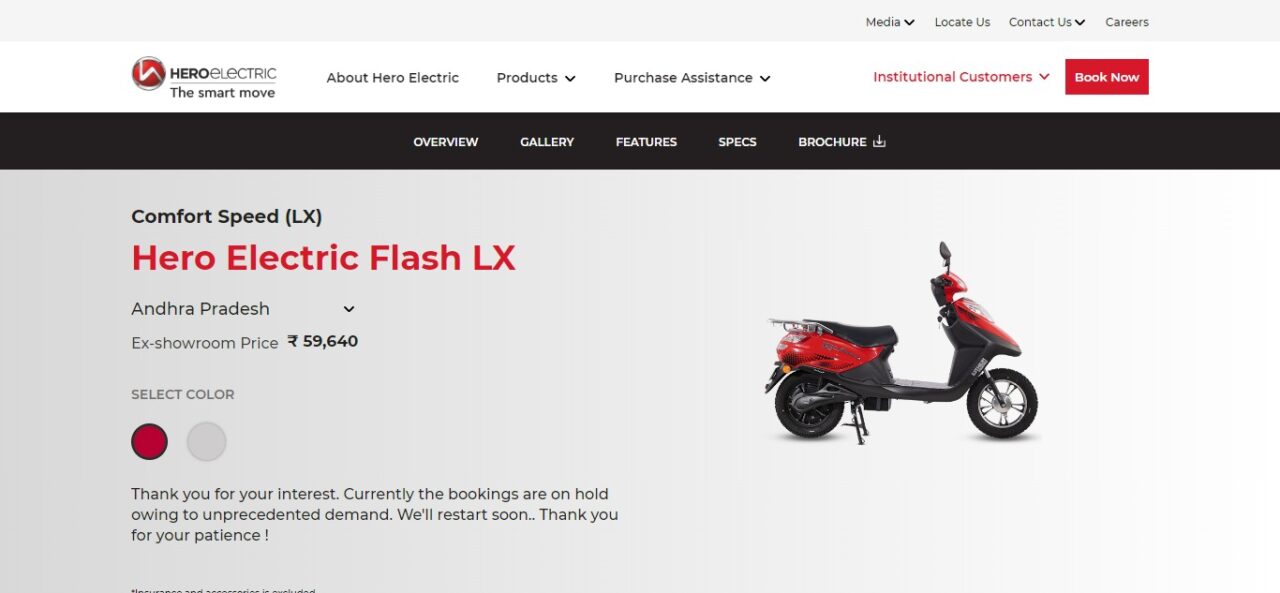Open the Locate Us link
Viewport: 1280px width, 593px height.
click(x=962, y=22)
